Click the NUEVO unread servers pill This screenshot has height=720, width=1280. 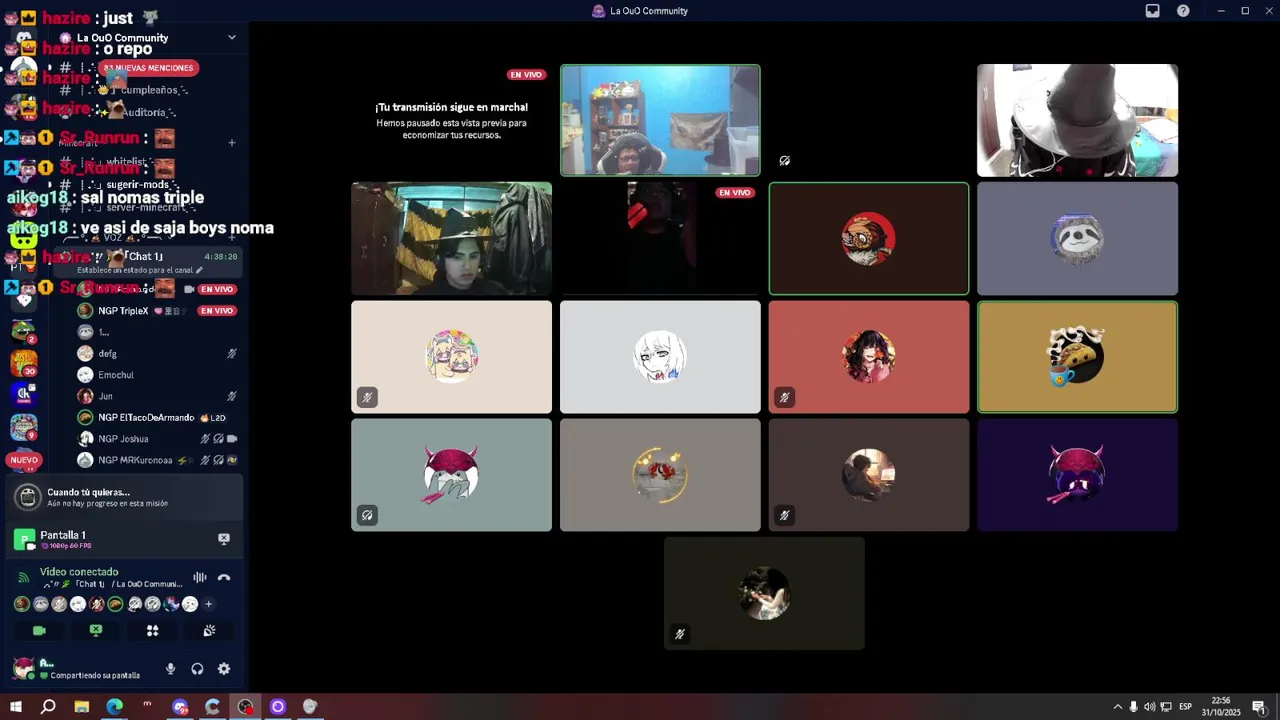[24, 460]
